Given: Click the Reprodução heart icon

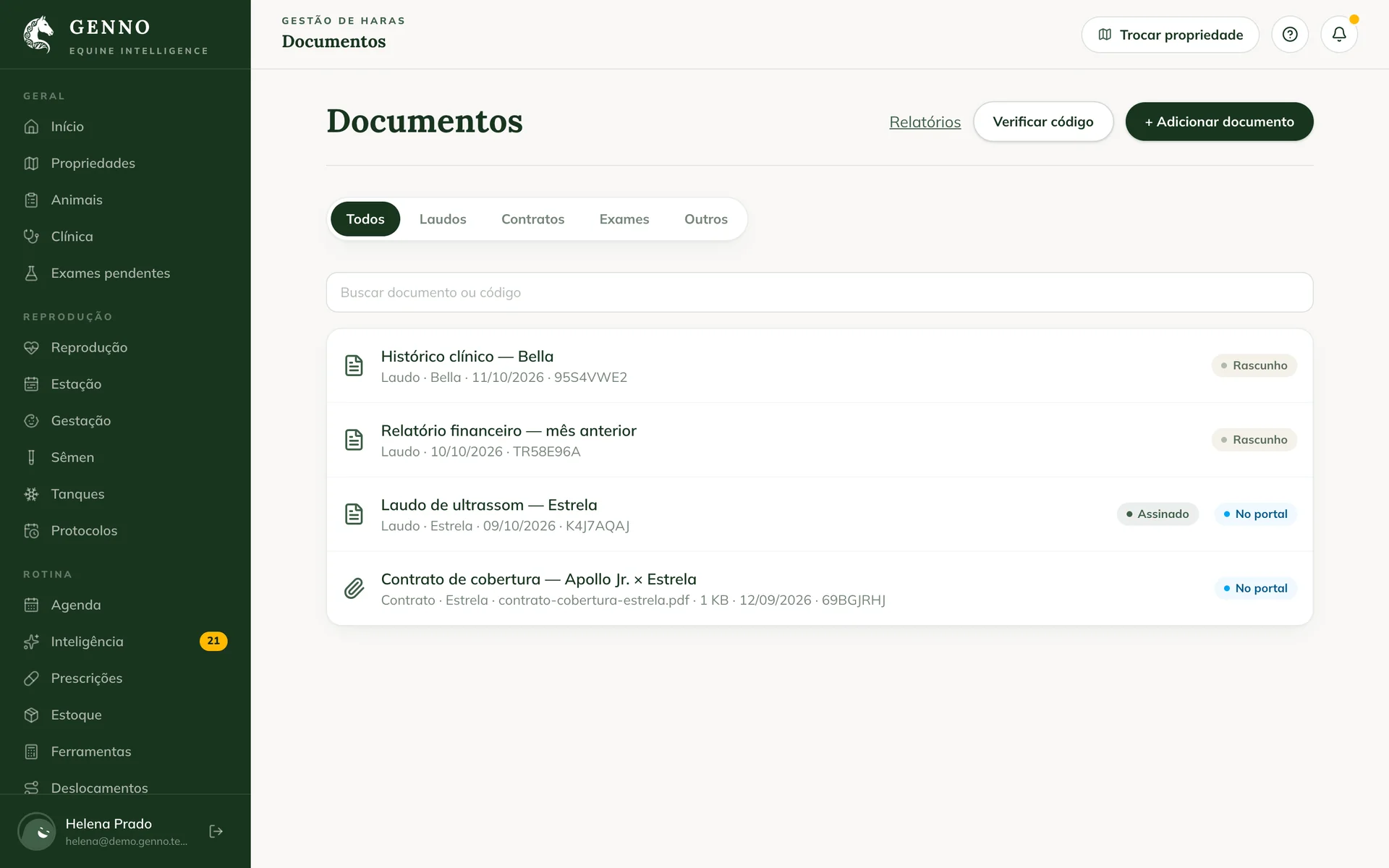Looking at the screenshot, I should click(31, 348).
